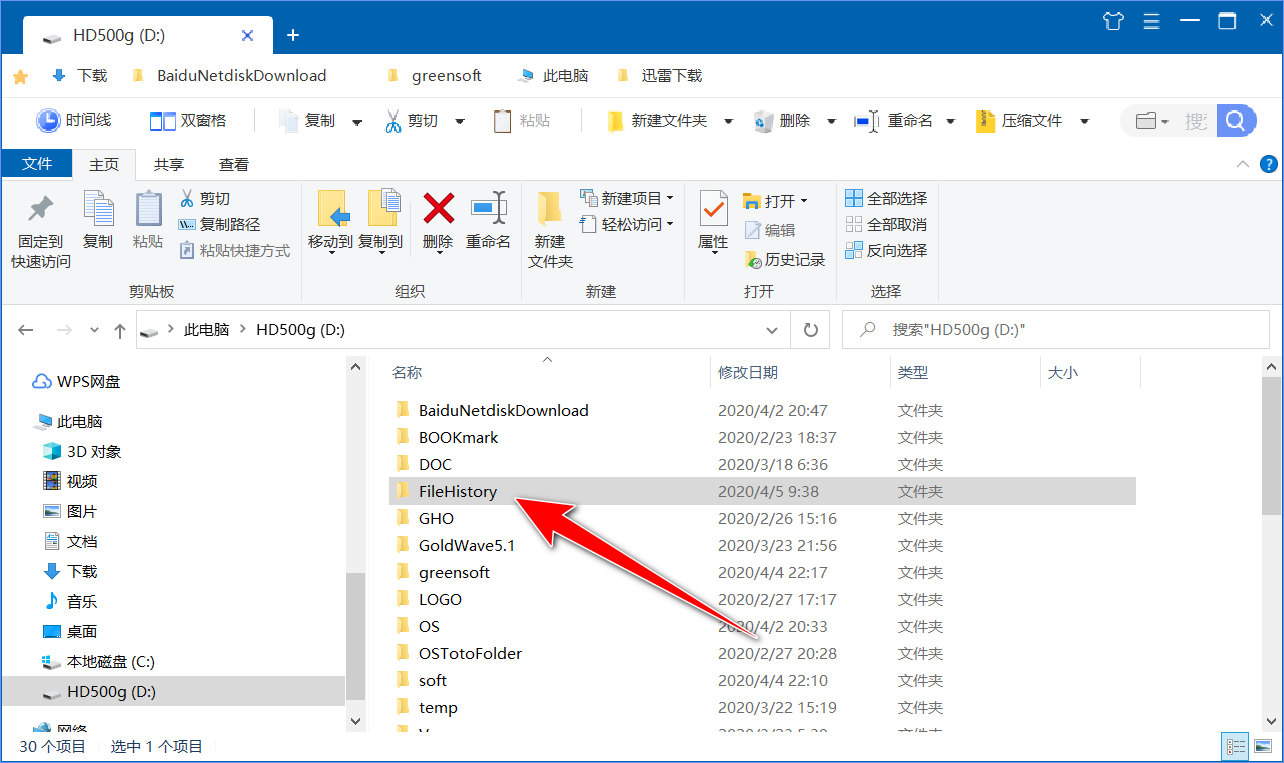The width and height of the screenshot is (1284, 763).
Task: Open the greensoft bookmark link
Action: click(448, 75)
